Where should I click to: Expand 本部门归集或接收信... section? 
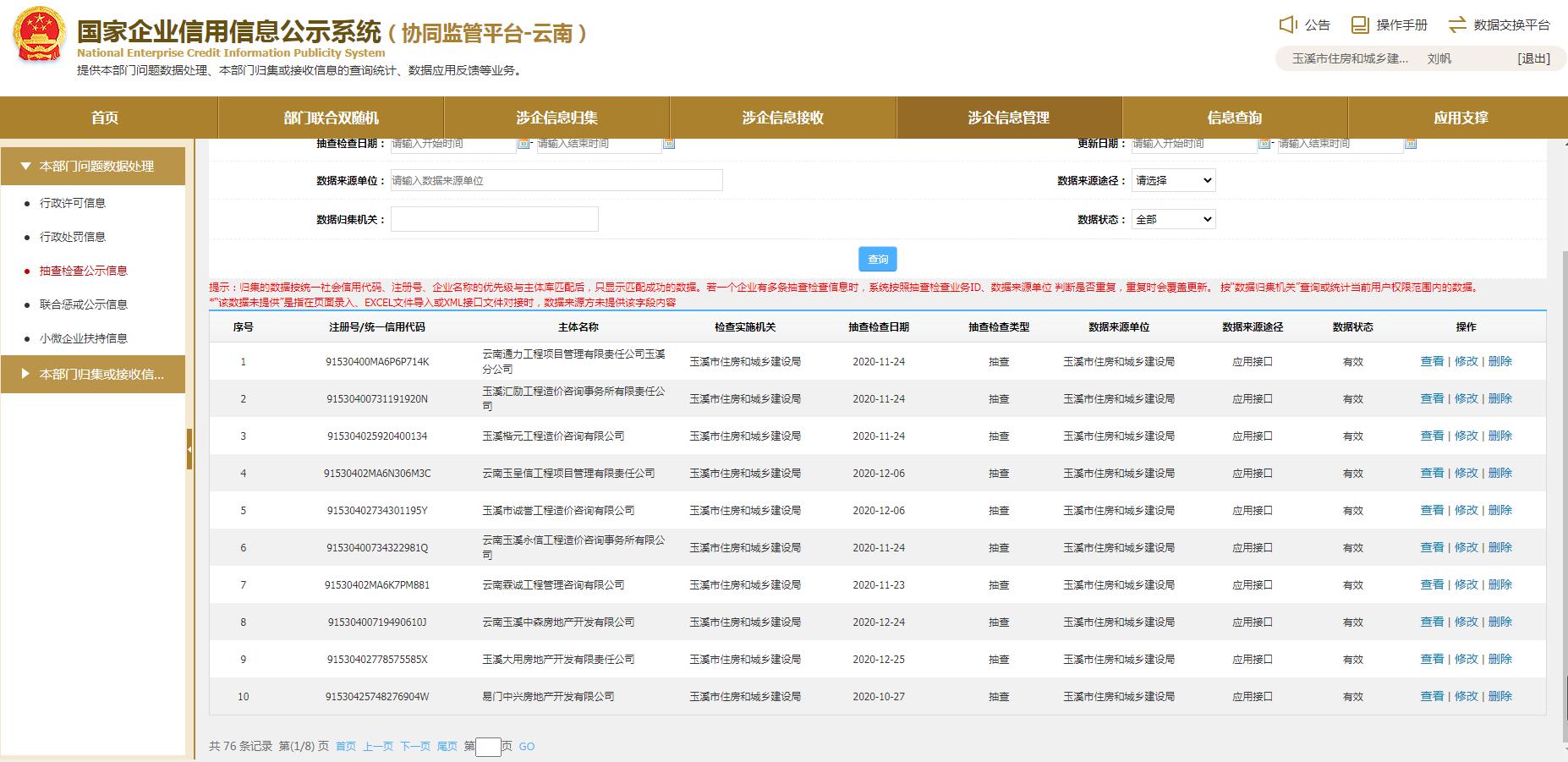93,374
